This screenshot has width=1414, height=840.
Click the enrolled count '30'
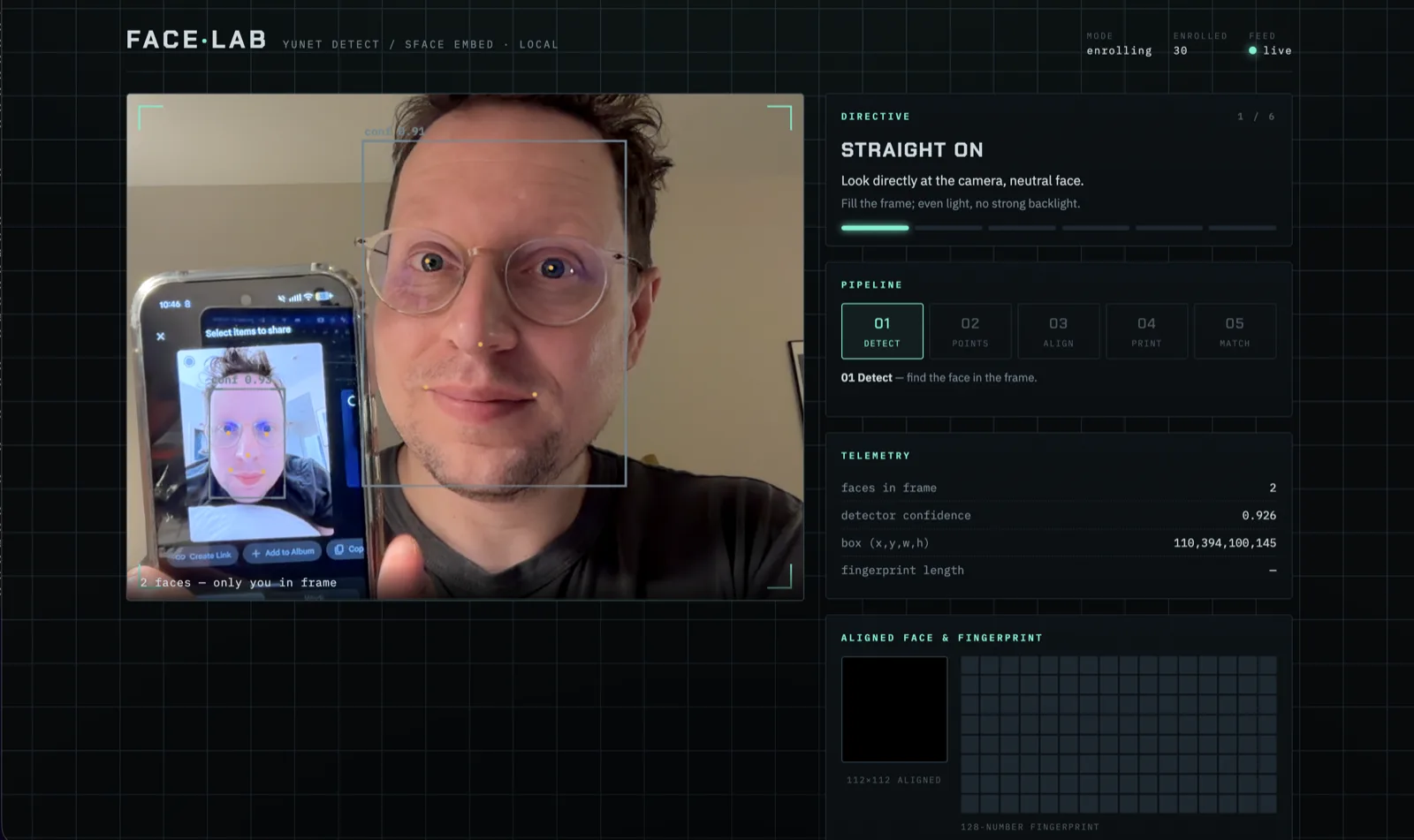point(1181,50)
